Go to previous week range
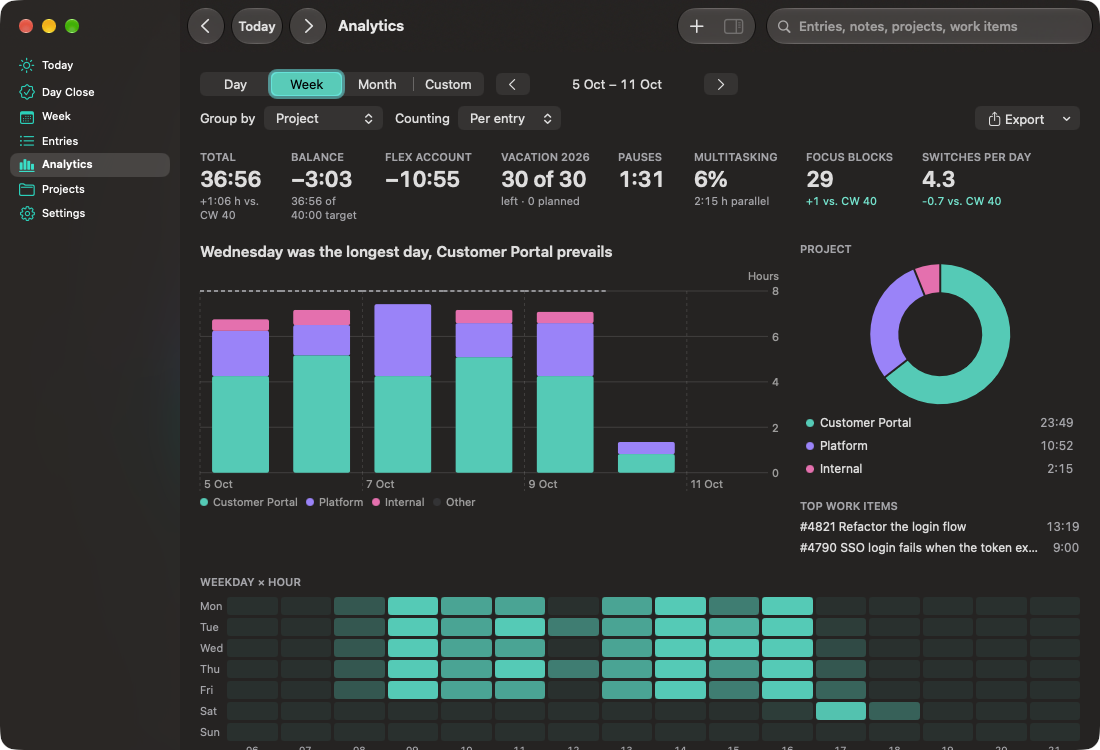1100x750 pixels. 513,84
